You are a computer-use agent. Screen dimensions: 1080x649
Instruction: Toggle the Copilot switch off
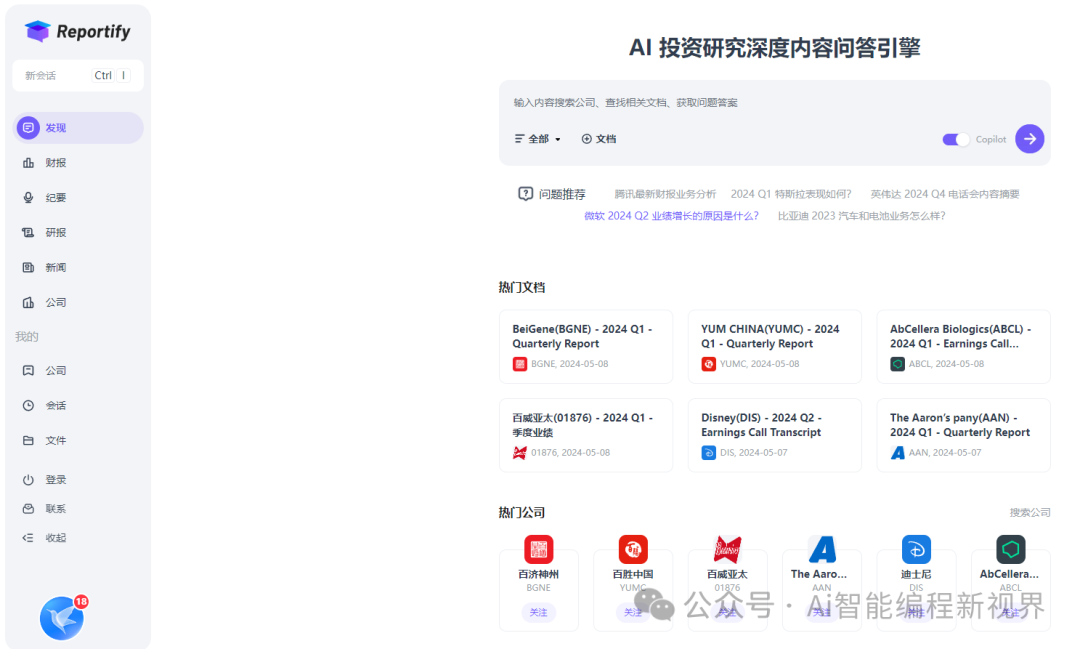[x=955, y=139]
